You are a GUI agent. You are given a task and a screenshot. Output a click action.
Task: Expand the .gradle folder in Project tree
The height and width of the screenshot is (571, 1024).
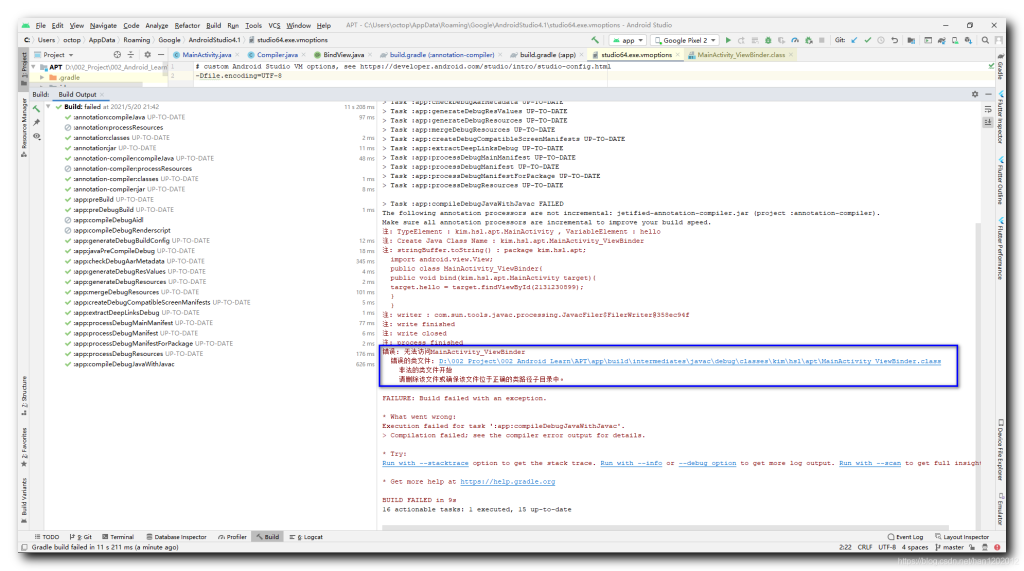pos(41,76)
